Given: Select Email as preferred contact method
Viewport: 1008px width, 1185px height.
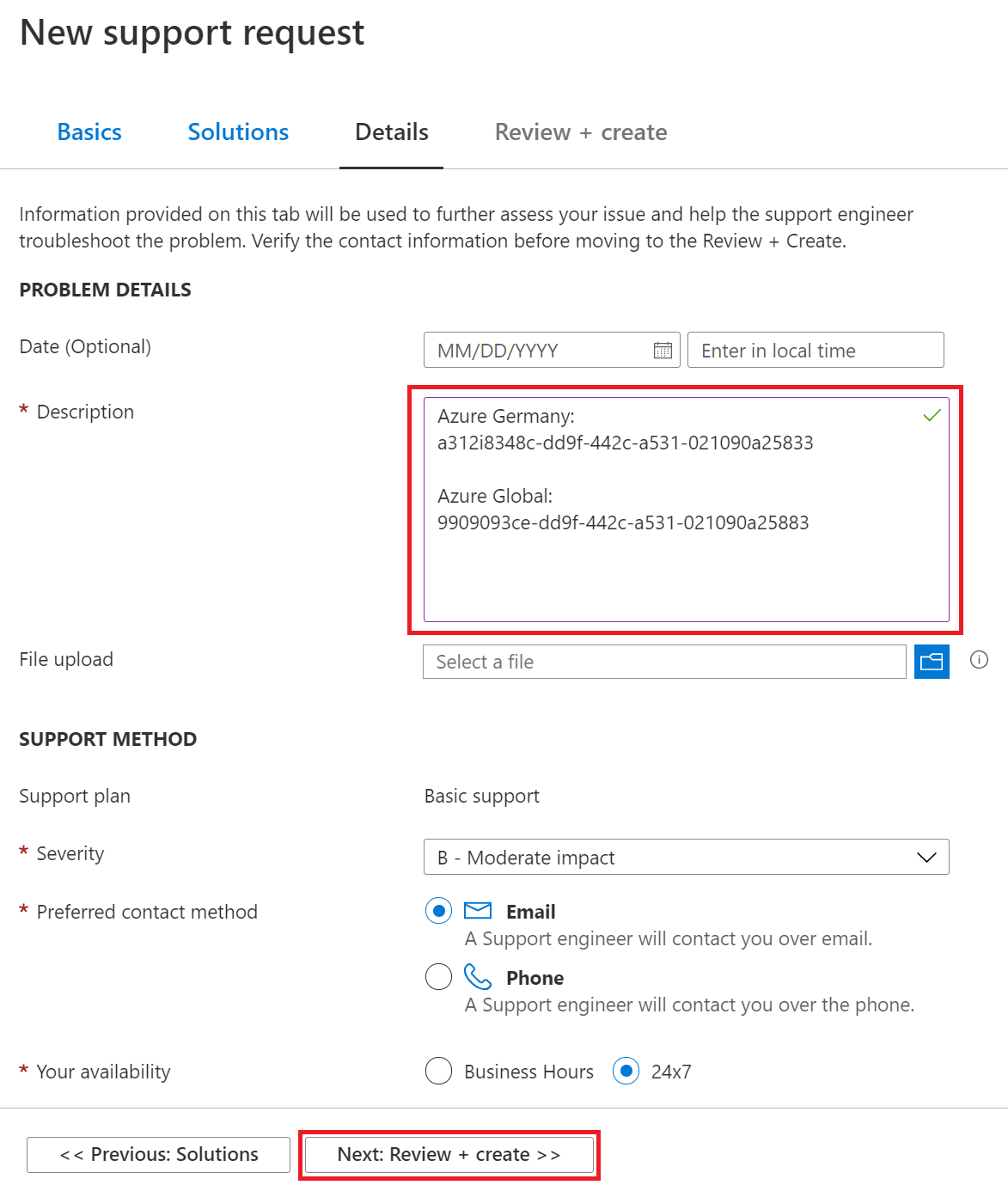Looking at the screenshot, I should pyautogui.click(x=438, y=910).
